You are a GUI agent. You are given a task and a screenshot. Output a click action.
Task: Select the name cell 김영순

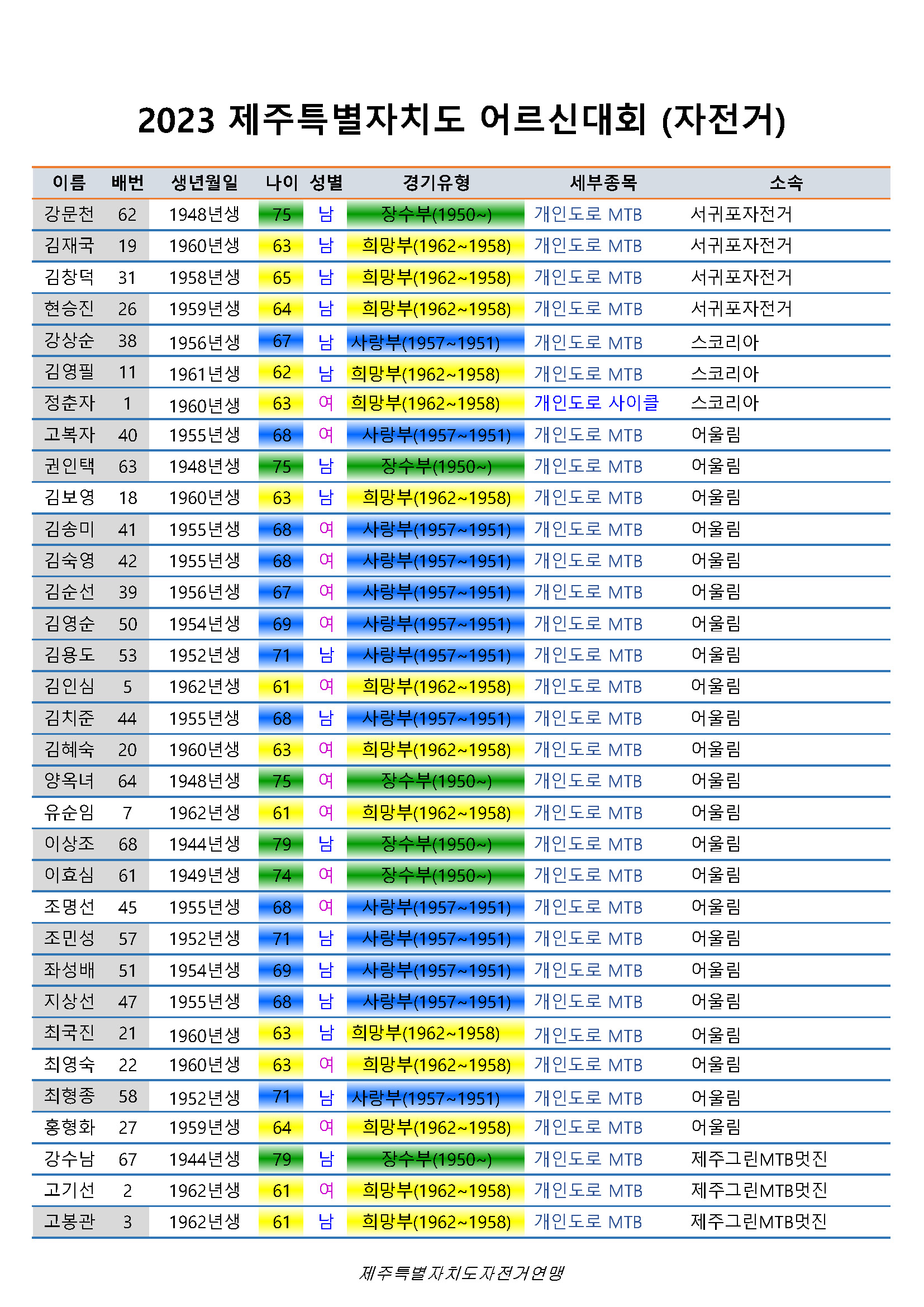69,624
